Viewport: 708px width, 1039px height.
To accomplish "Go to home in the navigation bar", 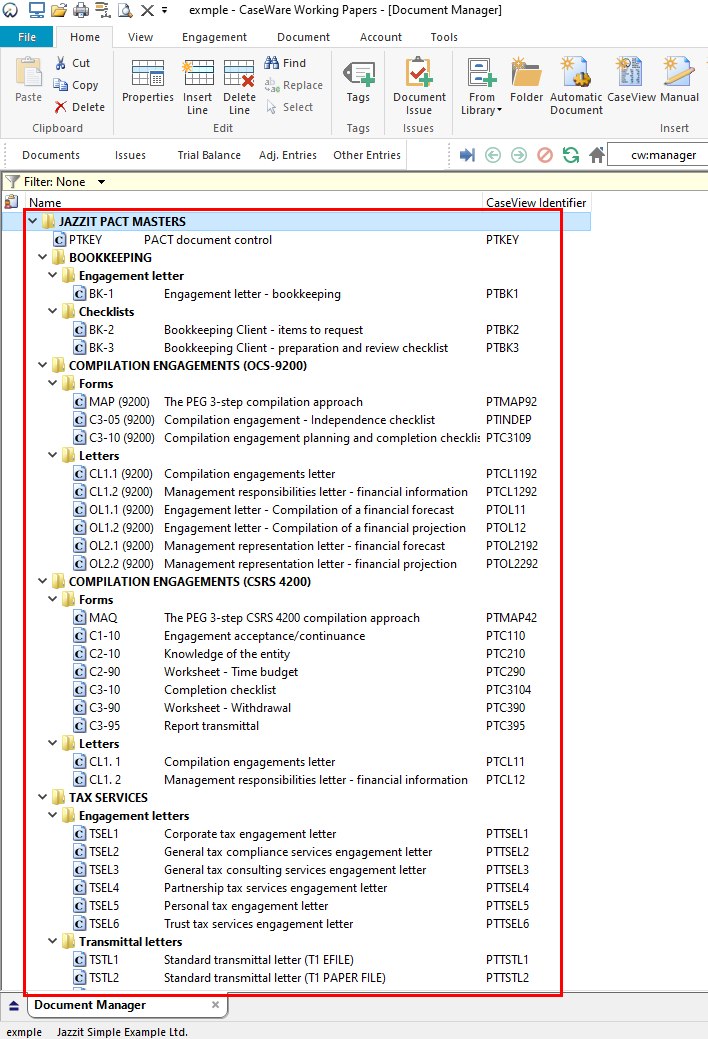I will (597, 155).
